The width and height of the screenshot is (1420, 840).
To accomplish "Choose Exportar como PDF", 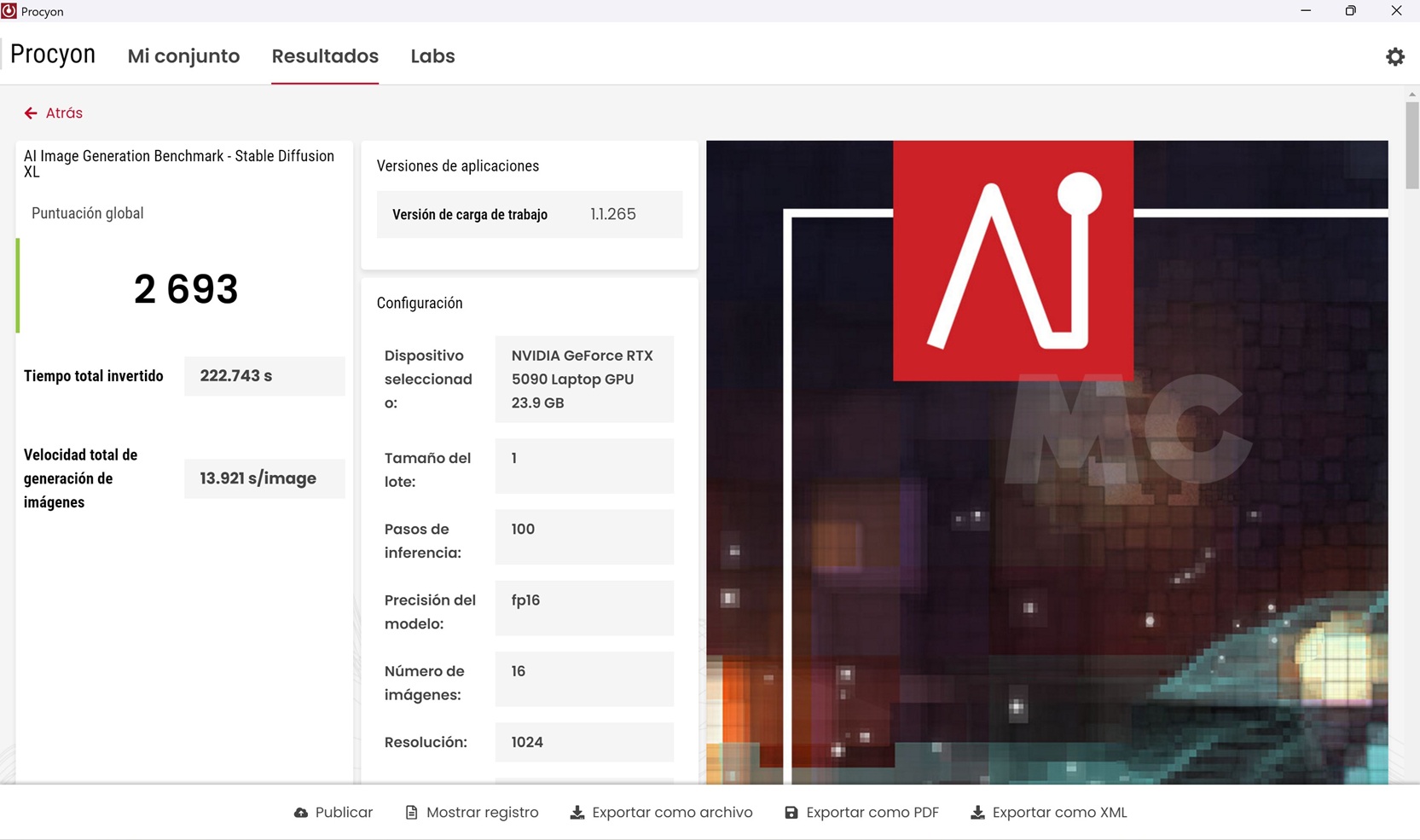I will pyautogui.click(x=872, y=813).
